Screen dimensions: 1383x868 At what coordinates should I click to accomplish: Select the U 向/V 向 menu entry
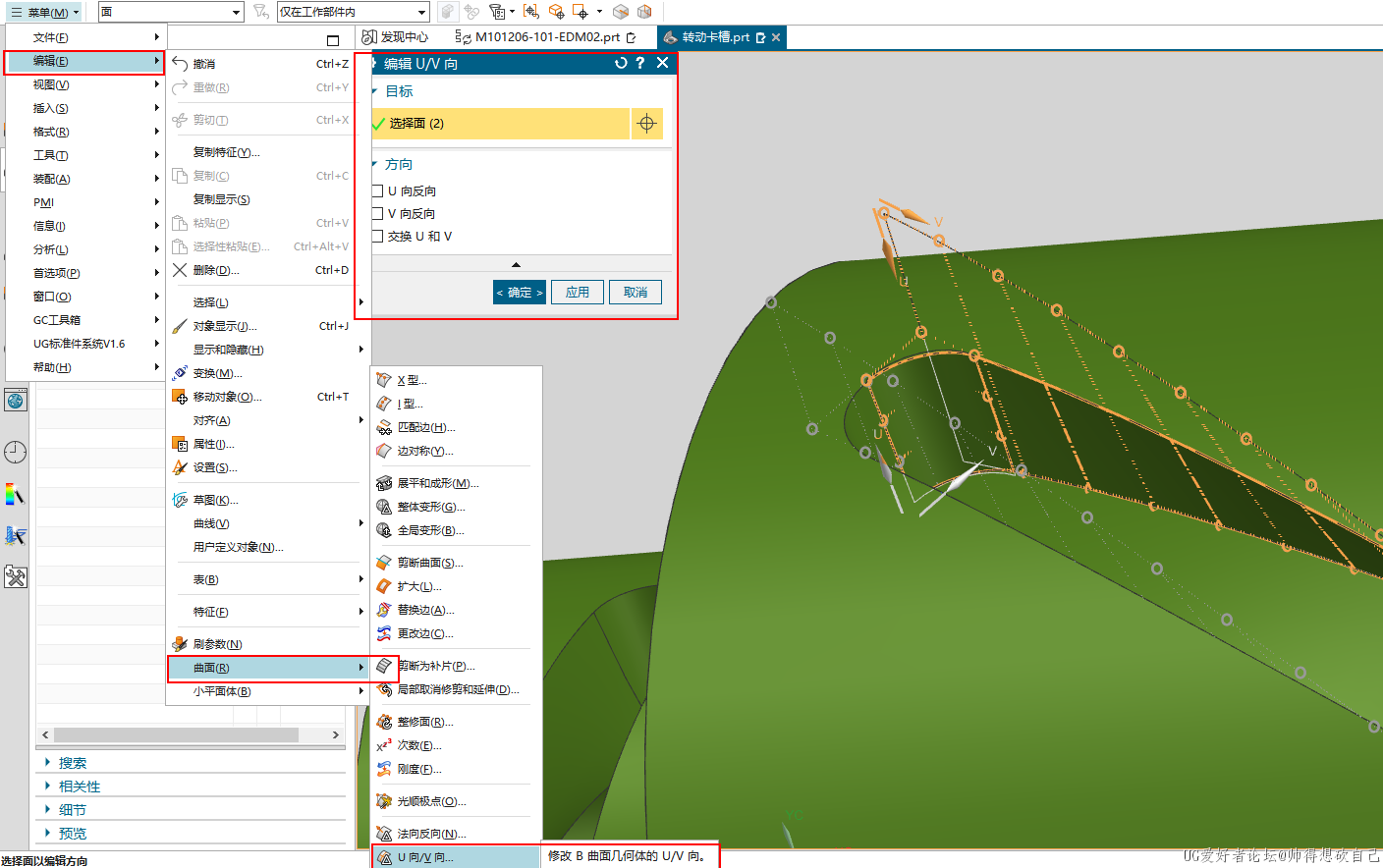pyautogui.click(x=456, y=857)
